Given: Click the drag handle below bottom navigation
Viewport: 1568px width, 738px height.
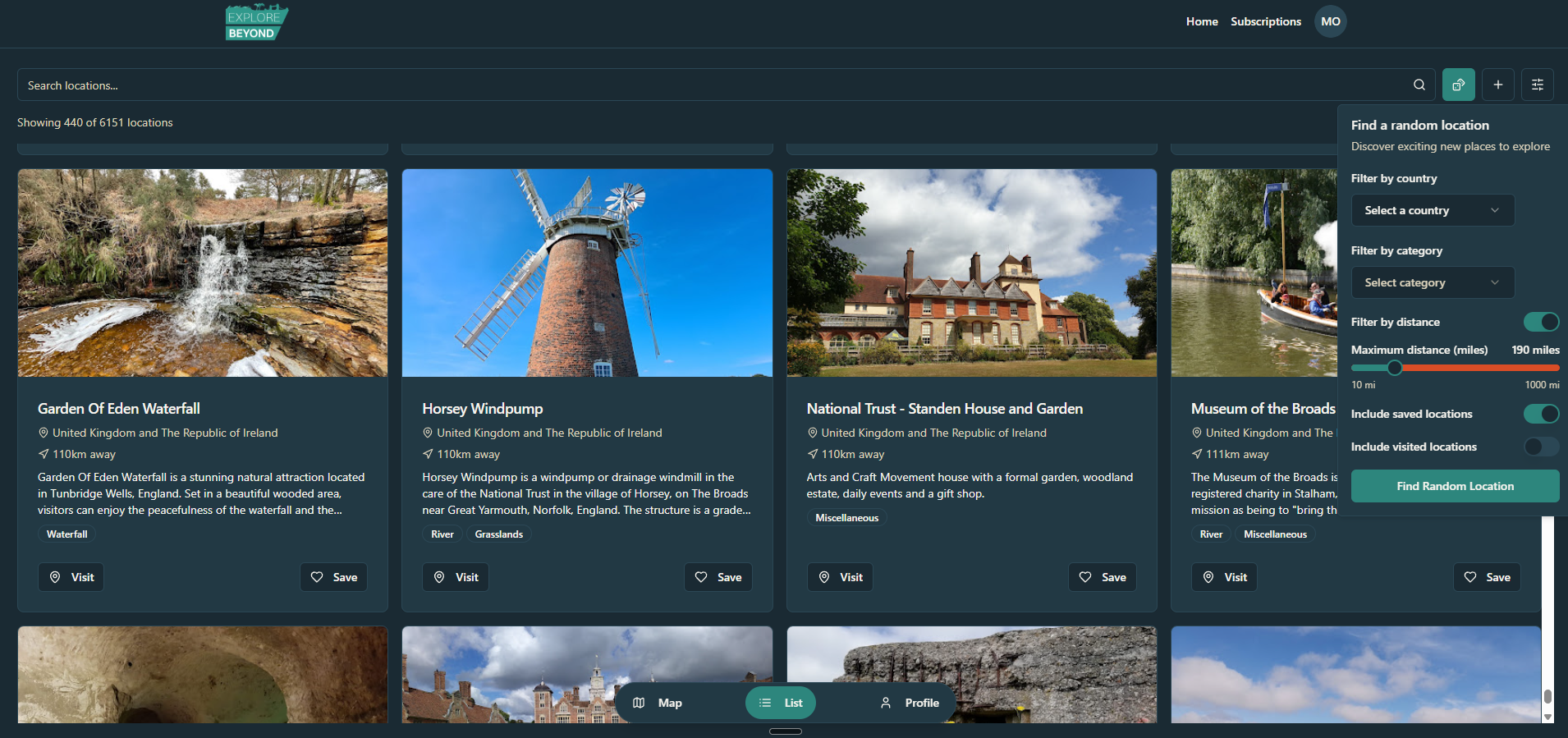Looking at the screenshot, I should coord(786,731).
